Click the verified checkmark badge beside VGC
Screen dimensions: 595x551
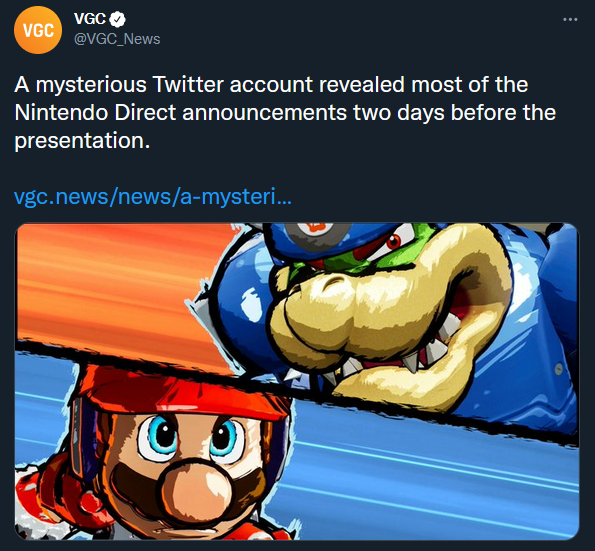pyautogui.click(x=118, y=19)
